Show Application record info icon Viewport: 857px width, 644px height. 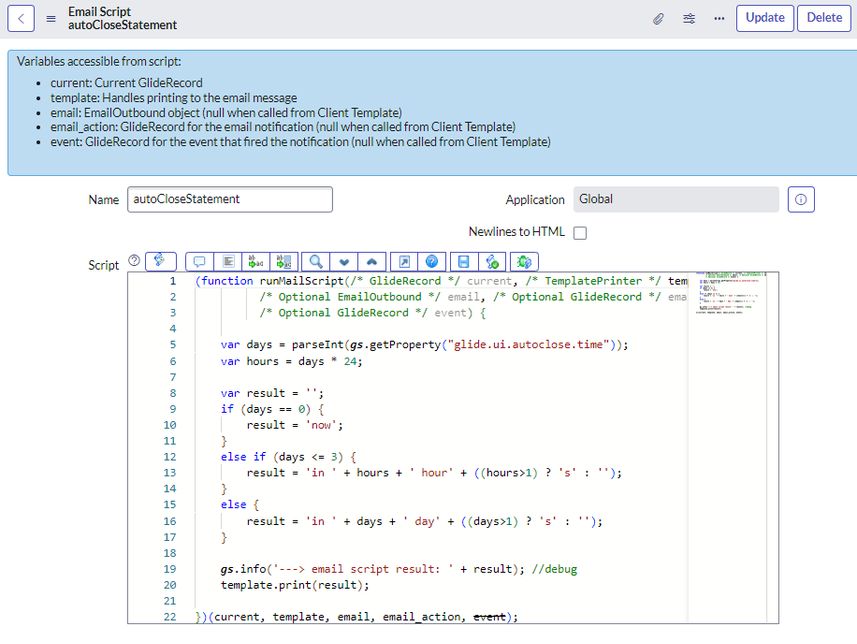tap(801, 200)
